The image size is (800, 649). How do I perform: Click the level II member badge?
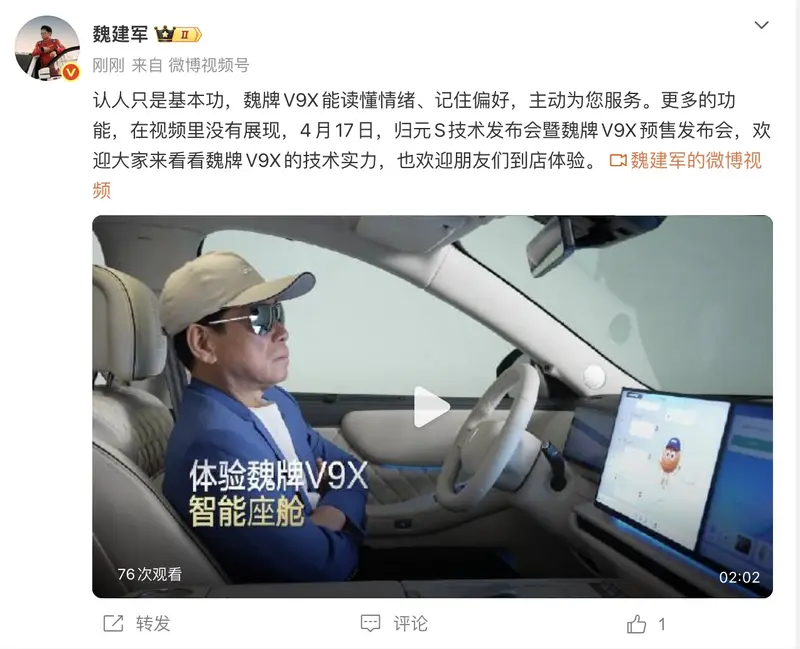pyautogui.click(x=188, y=35)
